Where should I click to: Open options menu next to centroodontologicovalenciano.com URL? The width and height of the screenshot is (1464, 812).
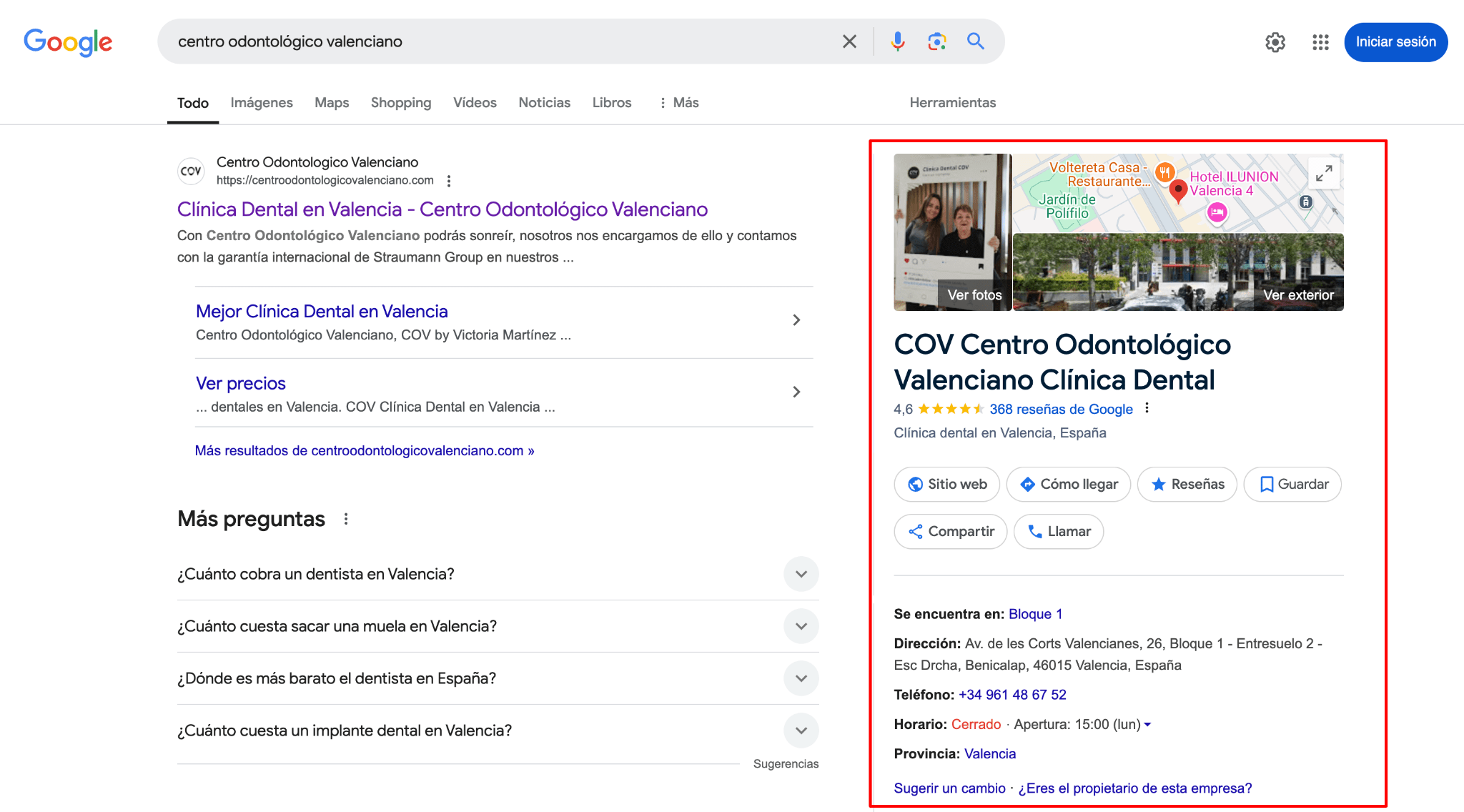pyautogui.click(x=449, y=181)
